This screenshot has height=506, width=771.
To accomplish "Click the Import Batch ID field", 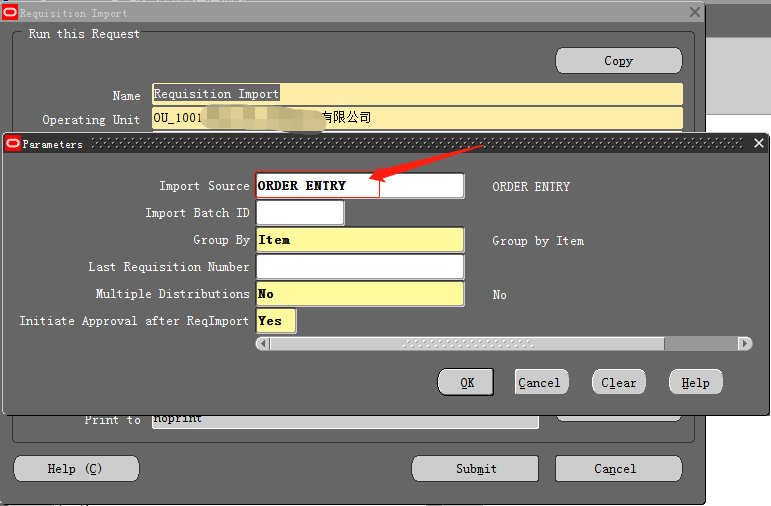I will coord(300,213).
